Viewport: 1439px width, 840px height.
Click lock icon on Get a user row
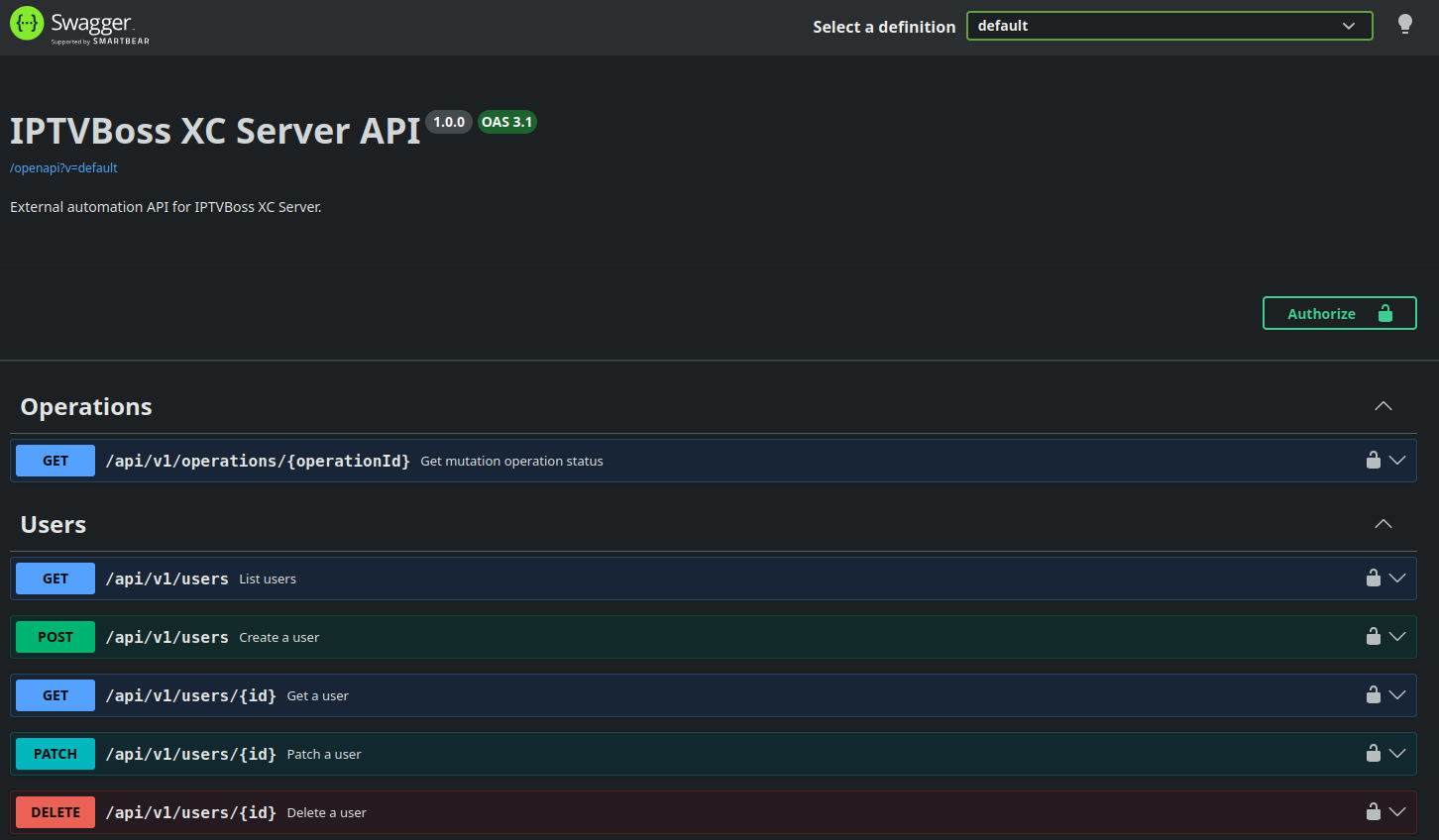coord(1374,694)
